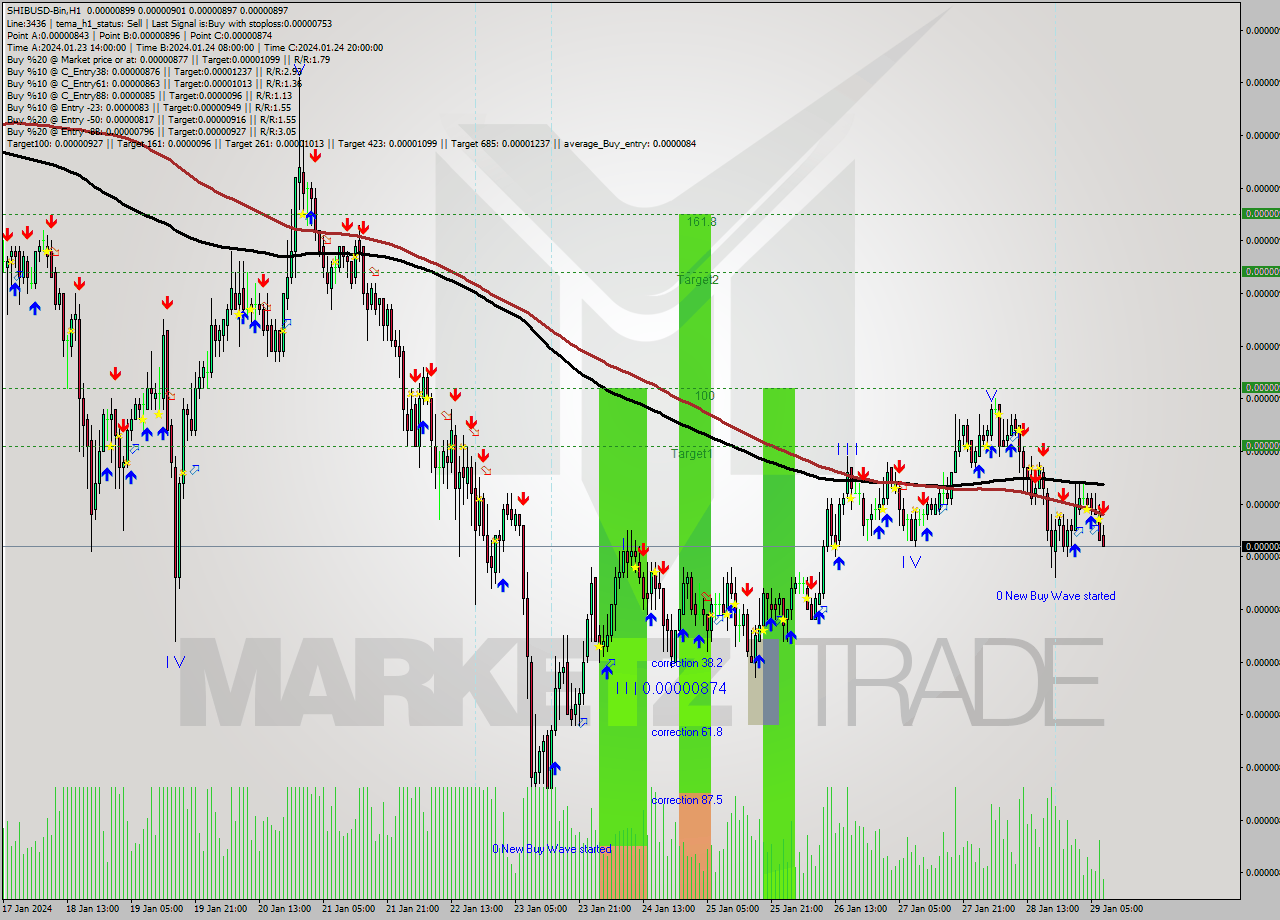The width and height of the screenshot is (1280, 920).
Task: Click the '23 Jan 05:00' time axis label
Action: 540,909
